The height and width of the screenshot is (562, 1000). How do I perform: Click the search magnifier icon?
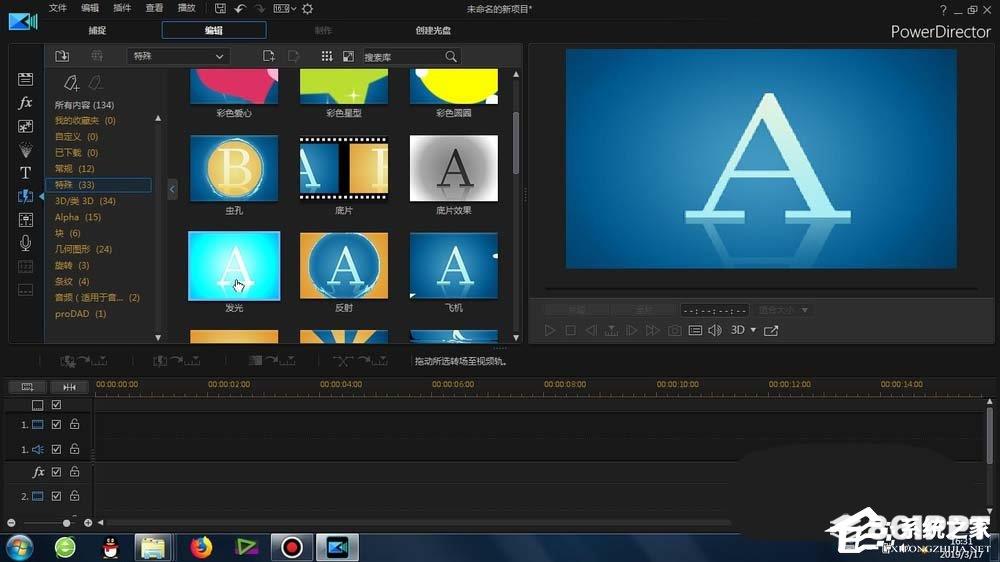451,57
